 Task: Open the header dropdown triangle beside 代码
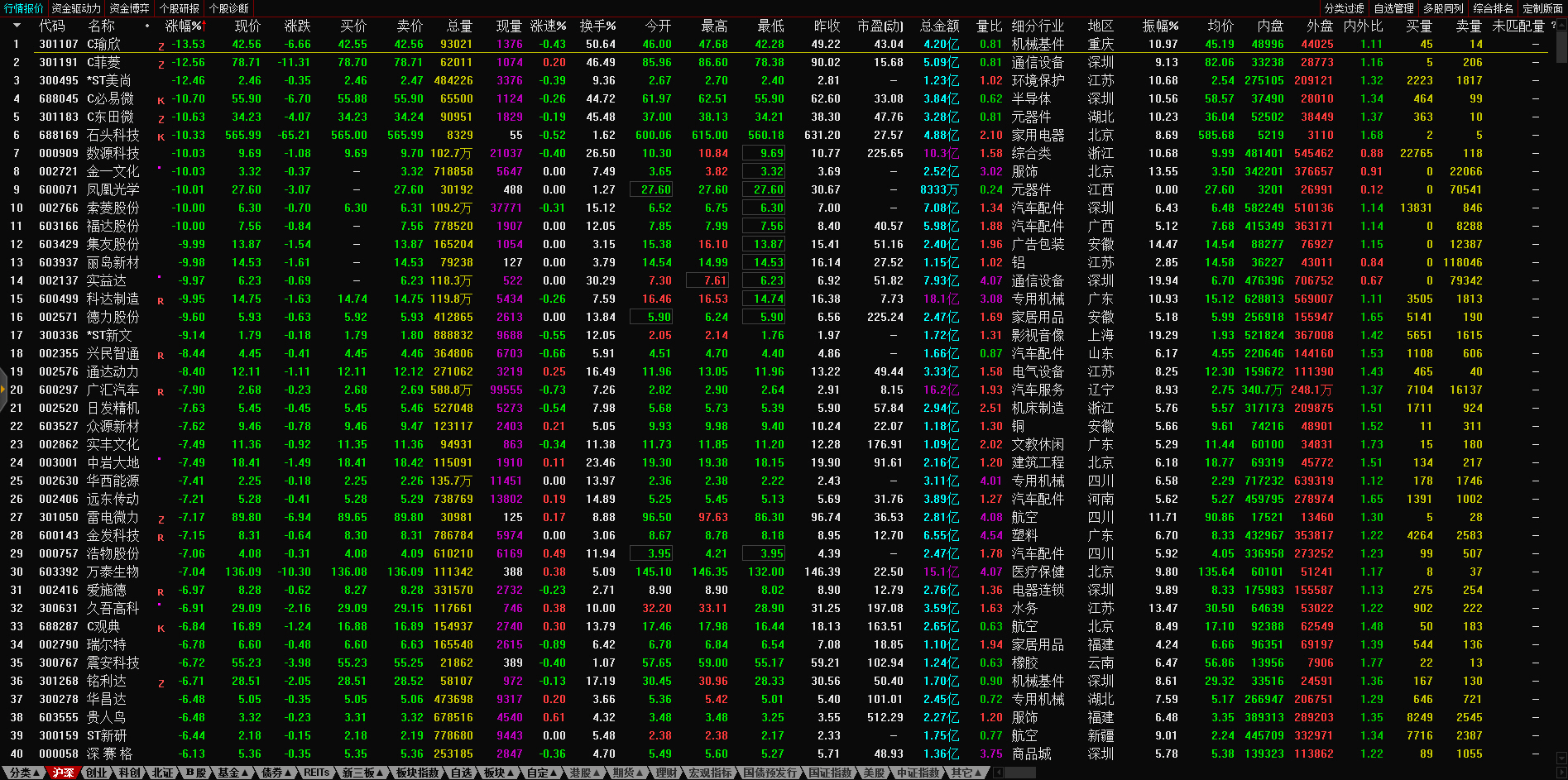(17, 26)
